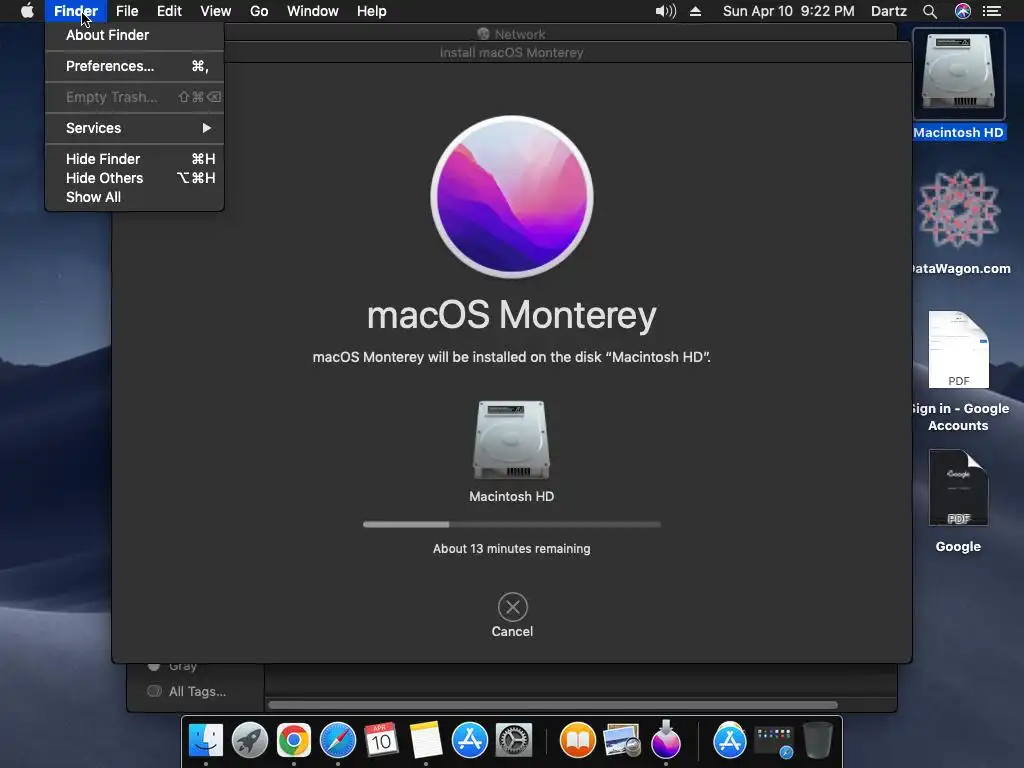This screenshot has height=768, width=1024.
Task: Open the File menu
Action: pyautogui.click(x=127, y=11)
